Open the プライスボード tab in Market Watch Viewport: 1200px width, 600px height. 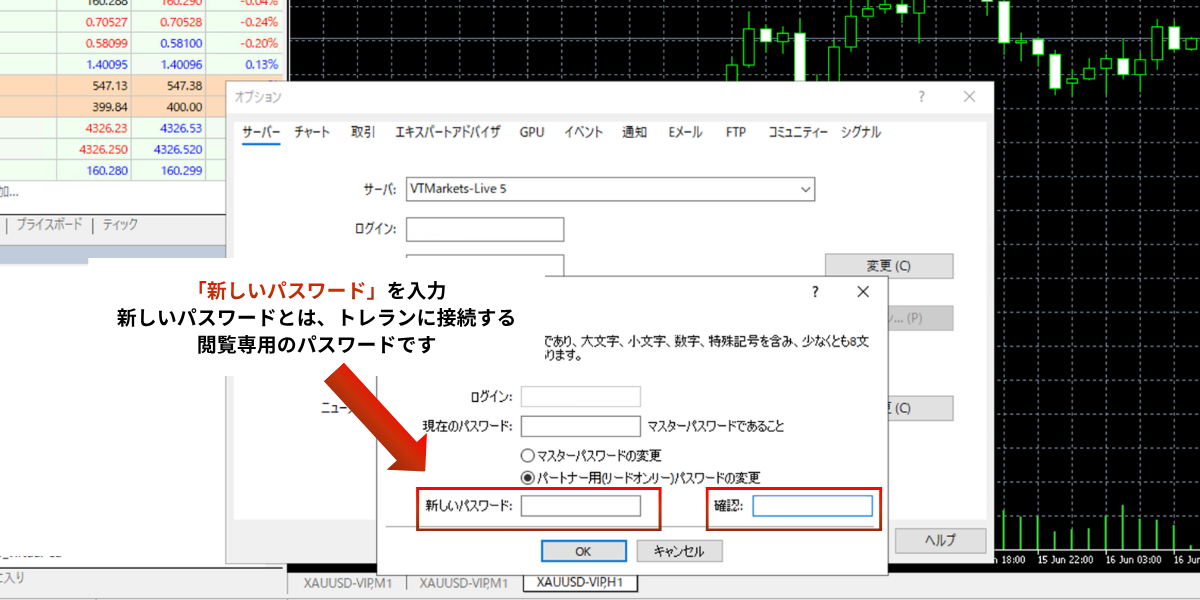coord(49,225)
